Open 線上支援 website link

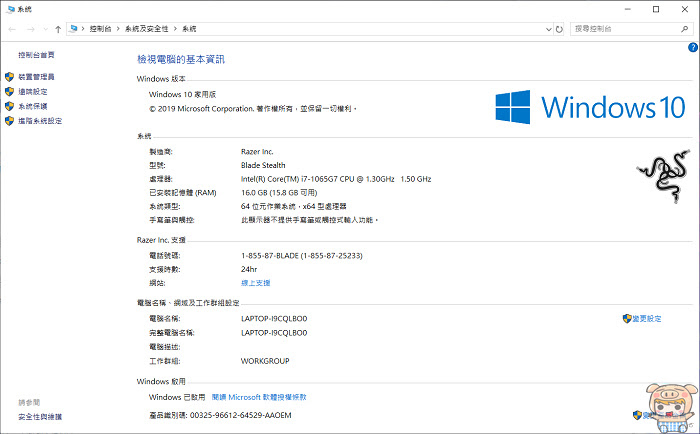(x=255, y=283)
